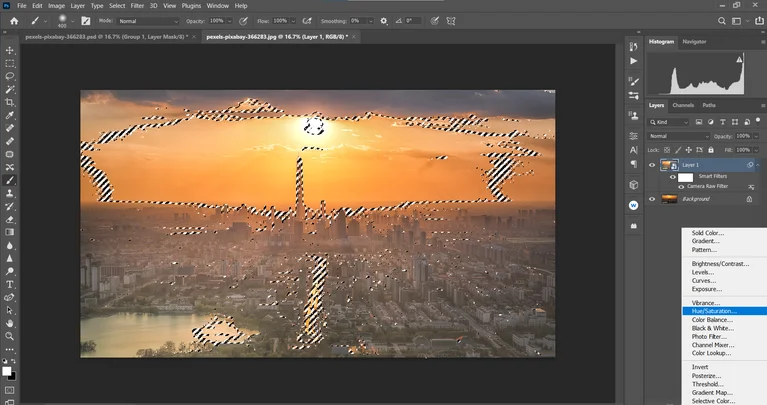Open the brush settings panel icon
The width and height of the screenshot is (767, 405).
click(85, 20)
